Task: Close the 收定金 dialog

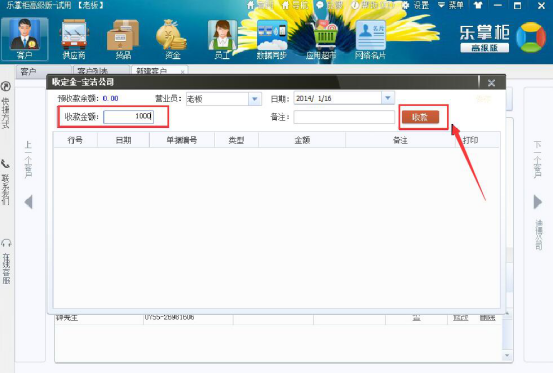Action: (491, 83)
